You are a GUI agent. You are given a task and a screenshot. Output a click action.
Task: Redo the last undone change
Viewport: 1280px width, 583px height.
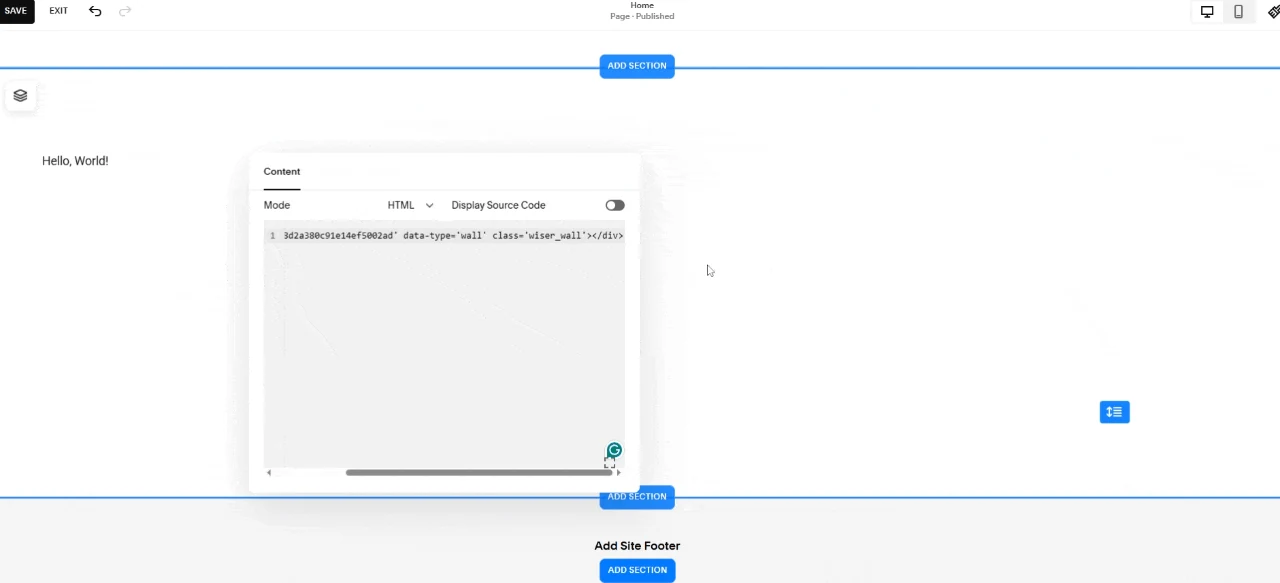tap(125, 11)
